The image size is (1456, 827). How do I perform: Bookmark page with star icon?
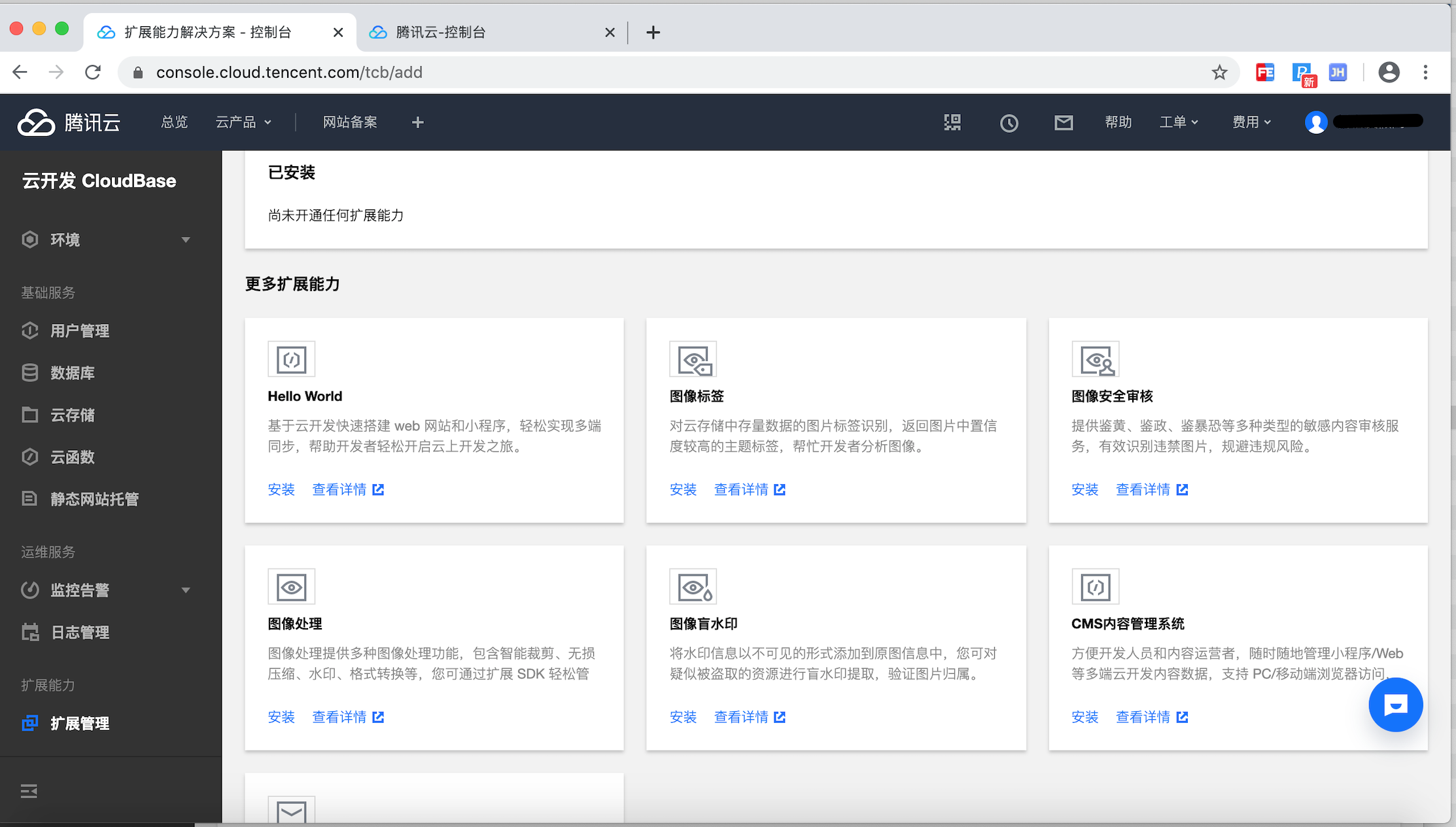pos(1219,73)
